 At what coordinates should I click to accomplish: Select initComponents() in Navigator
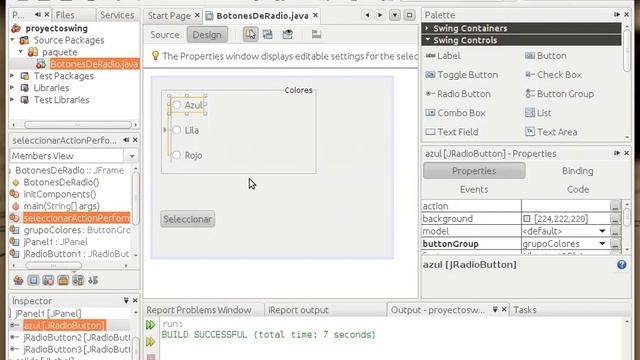tap(60, 194)
